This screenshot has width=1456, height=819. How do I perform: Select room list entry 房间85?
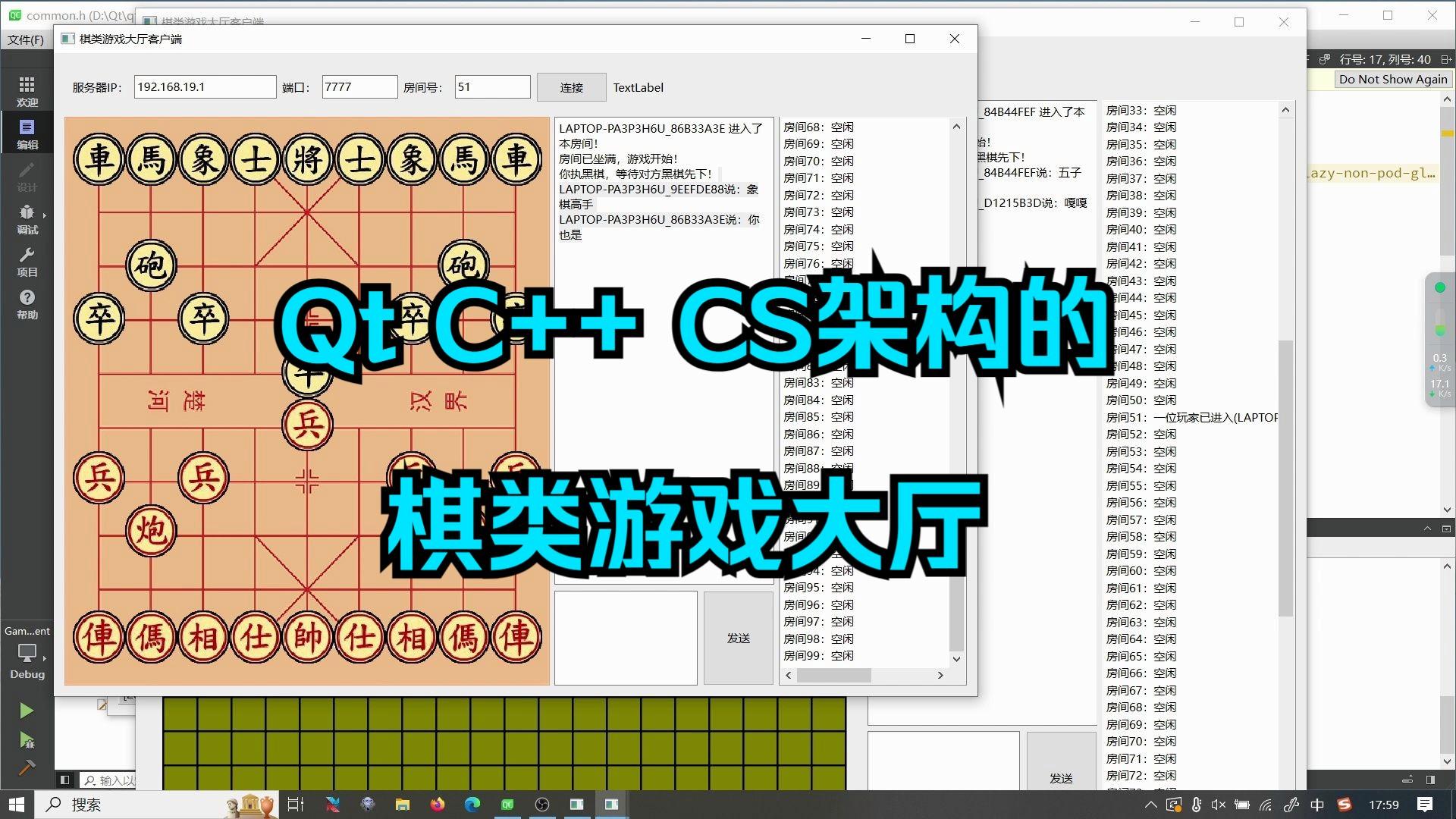(818, 416)
